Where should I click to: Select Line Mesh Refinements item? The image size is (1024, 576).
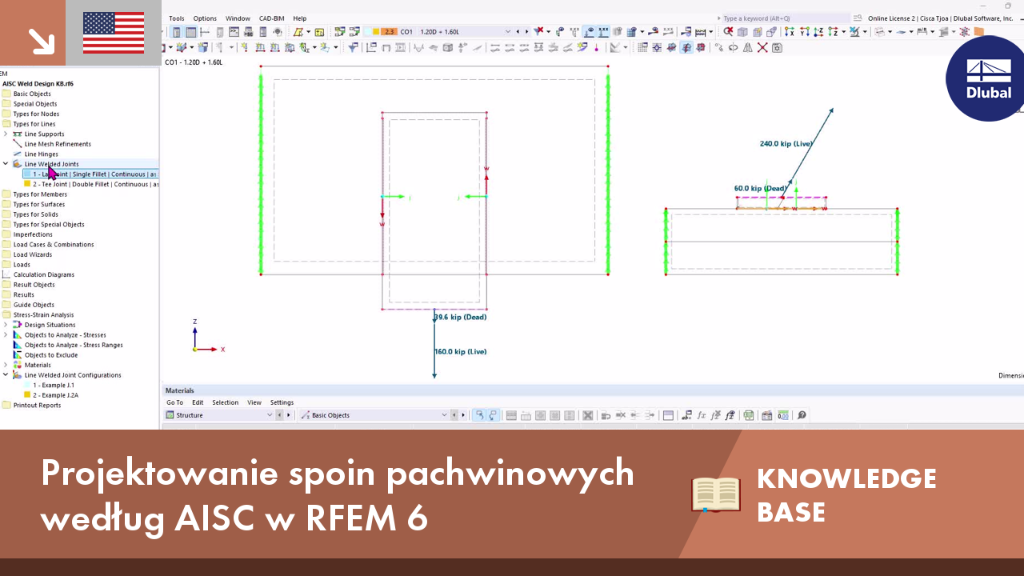57,144
